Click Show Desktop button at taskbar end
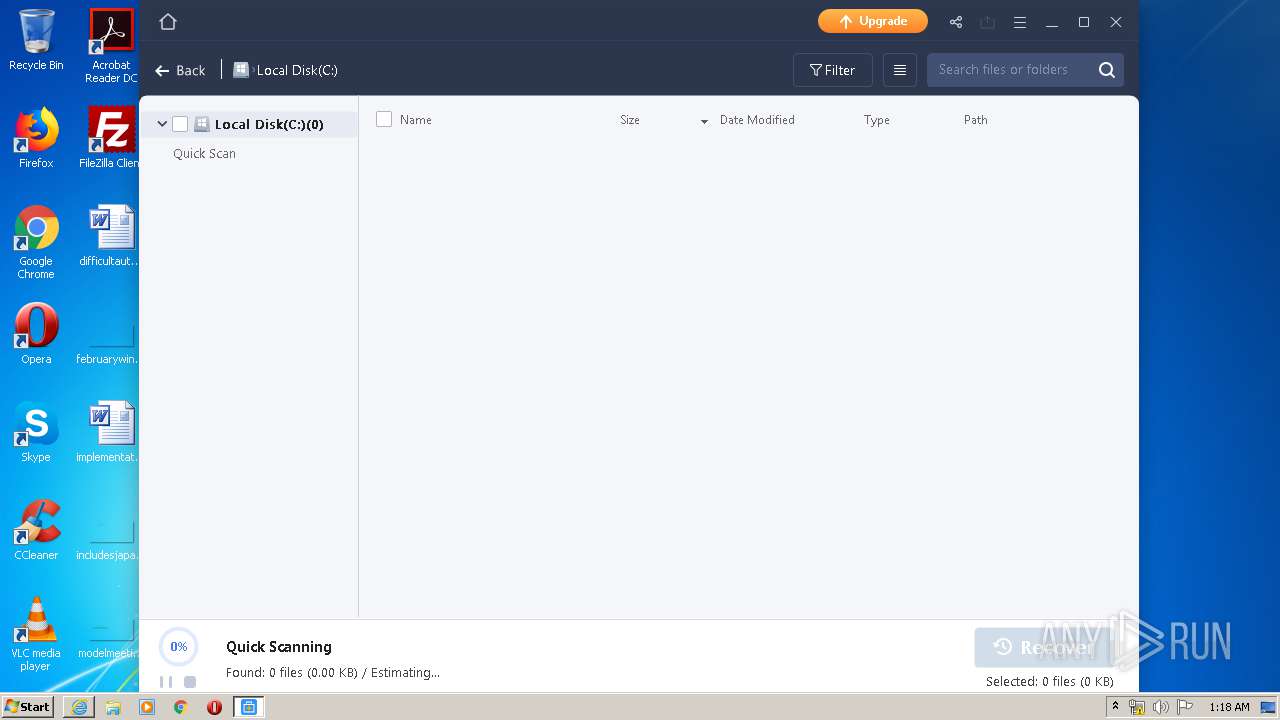 pos(1270,707)
